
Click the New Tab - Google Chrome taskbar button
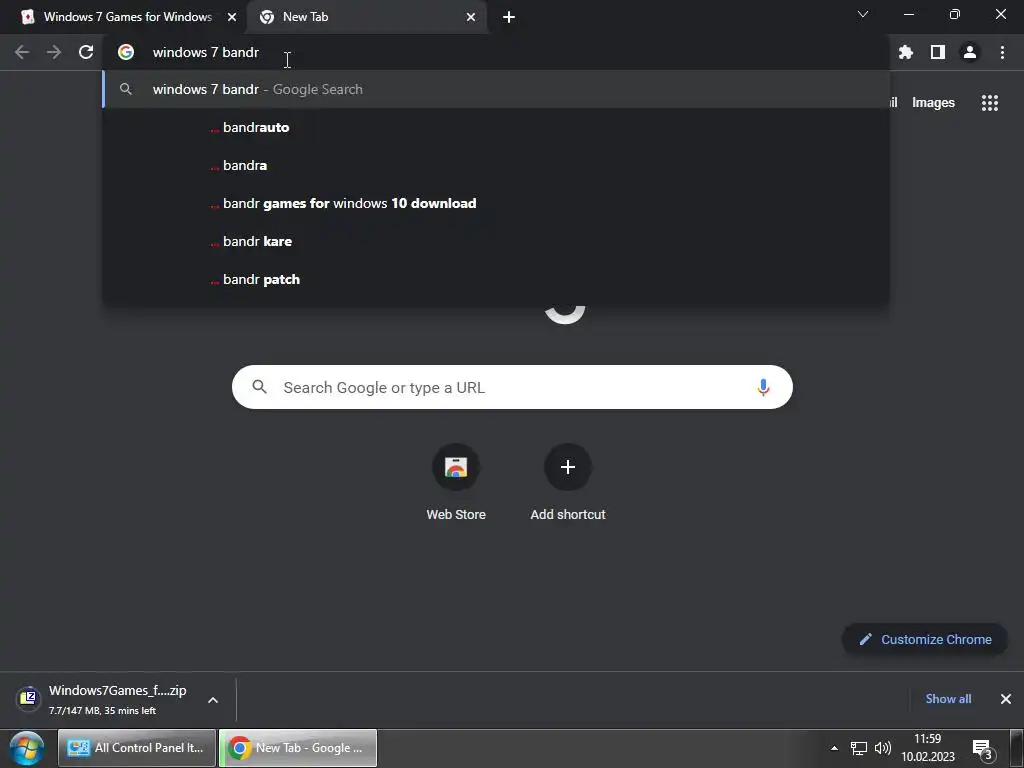[x=298, y=748]
